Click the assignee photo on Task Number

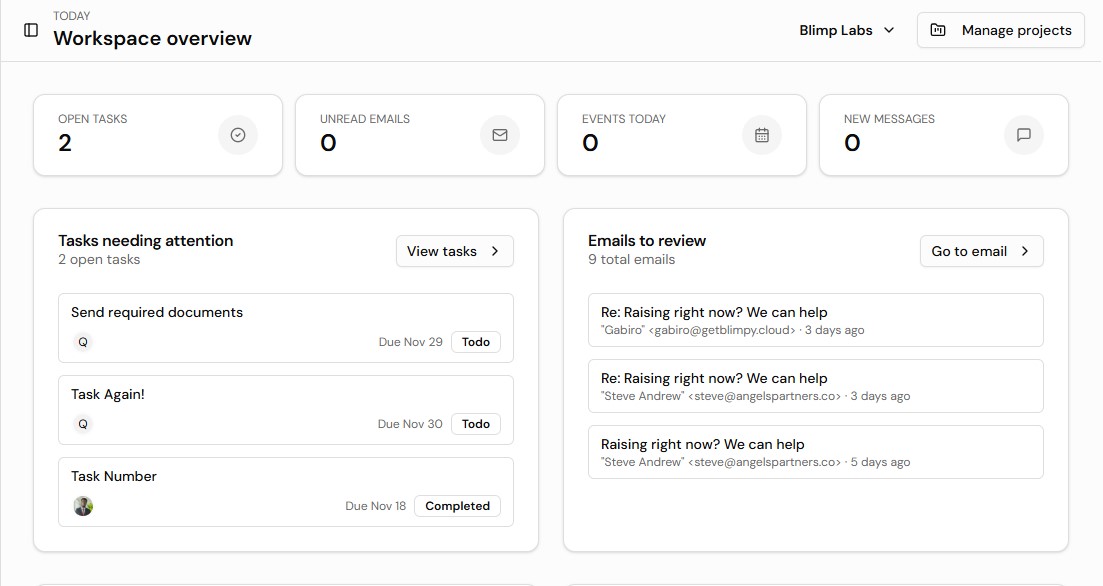83,506
